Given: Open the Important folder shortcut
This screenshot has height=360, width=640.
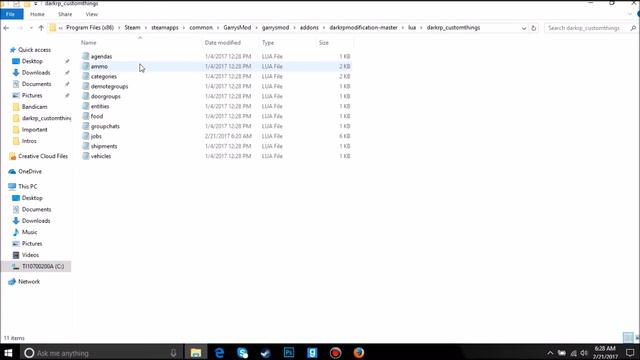Looking at the screenshot, I should click(x=34, y=130).
